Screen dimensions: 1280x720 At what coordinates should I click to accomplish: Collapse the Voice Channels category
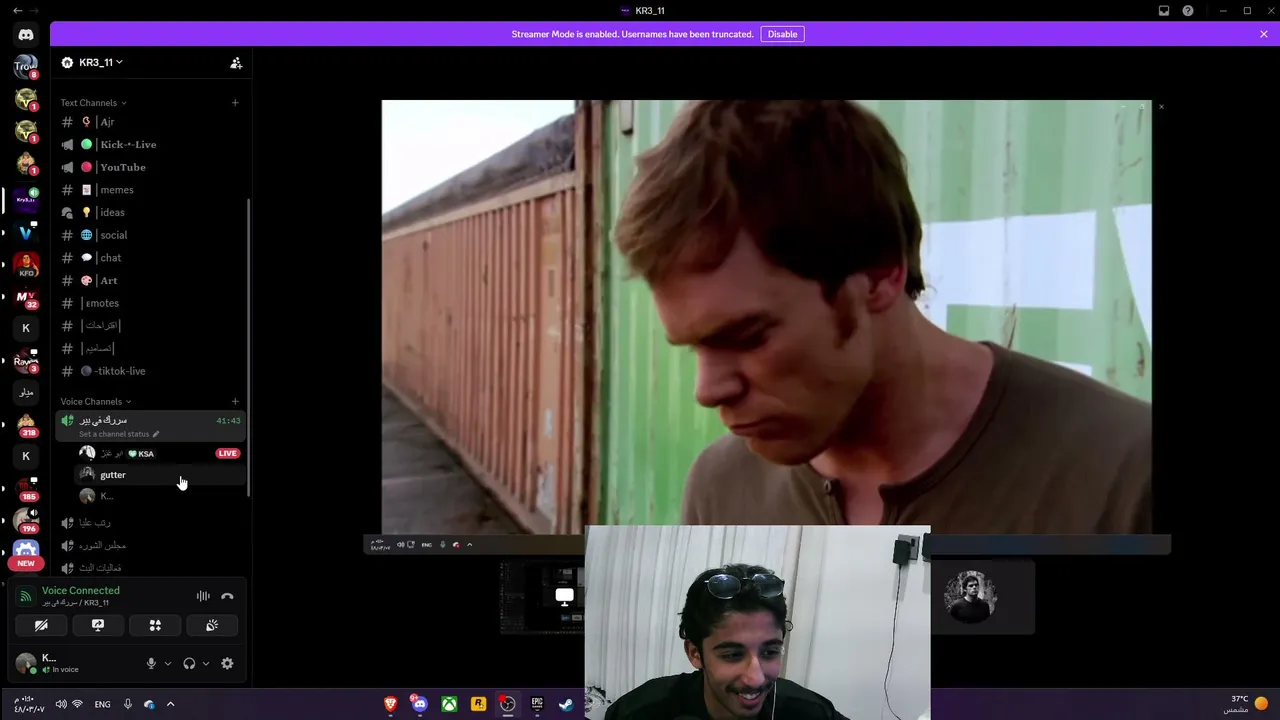tap(95, 401)
